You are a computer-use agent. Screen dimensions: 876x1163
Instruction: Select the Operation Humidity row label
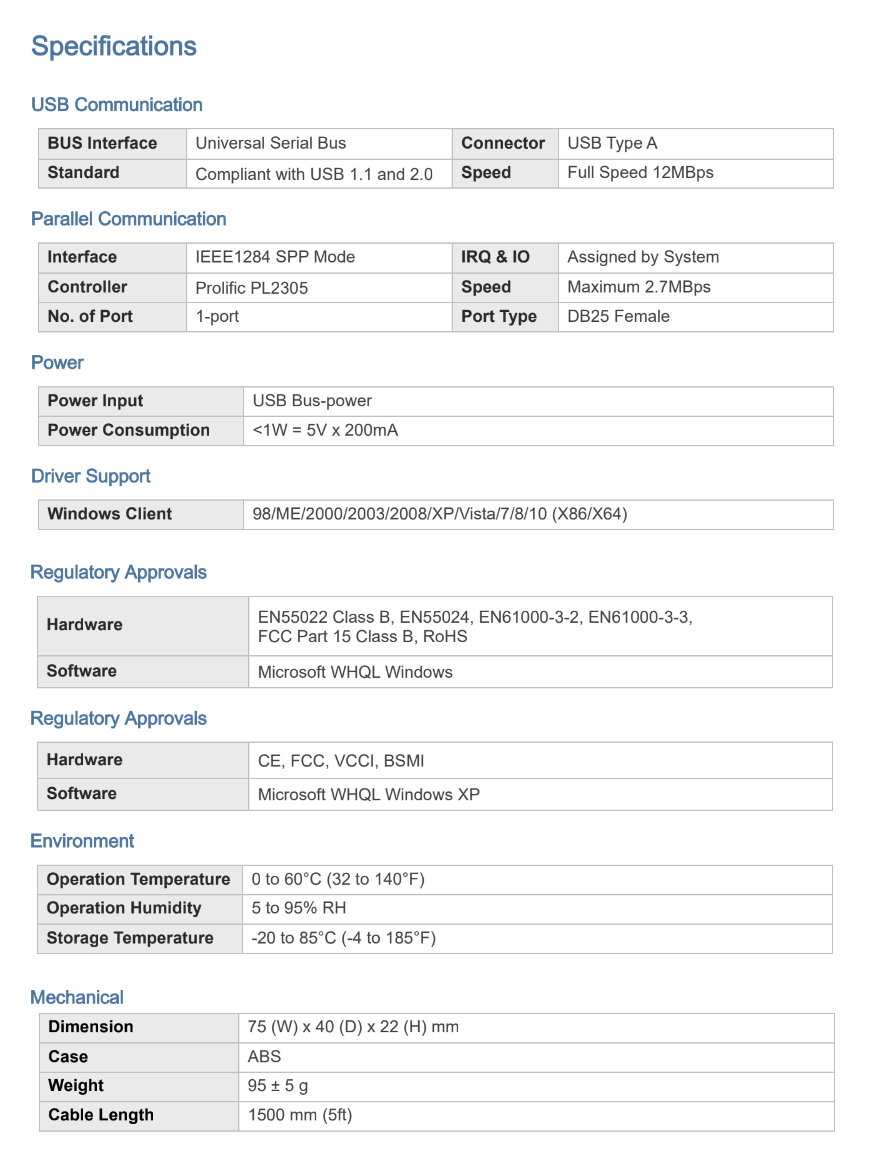coord(124,908)
